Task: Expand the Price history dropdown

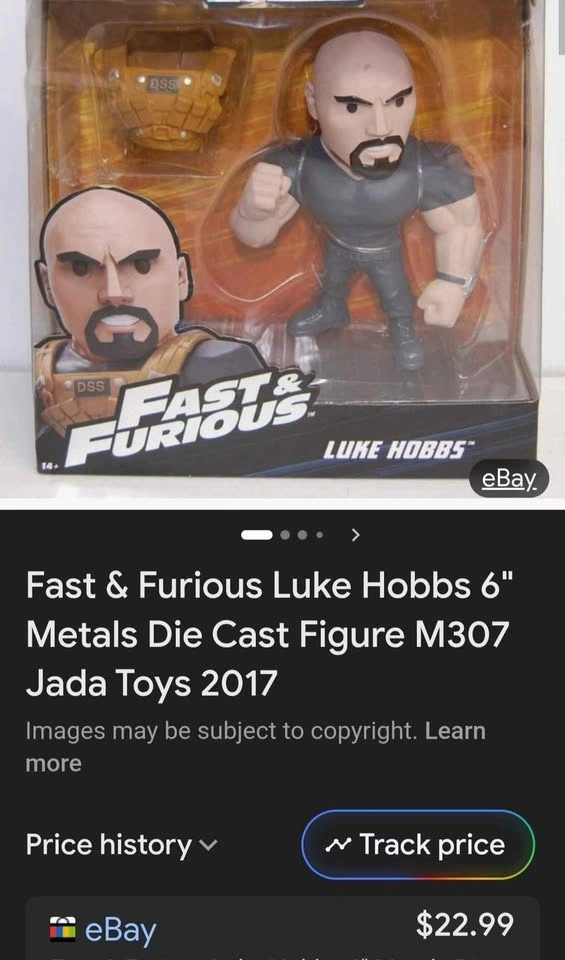Action: [x=121, y=845]
